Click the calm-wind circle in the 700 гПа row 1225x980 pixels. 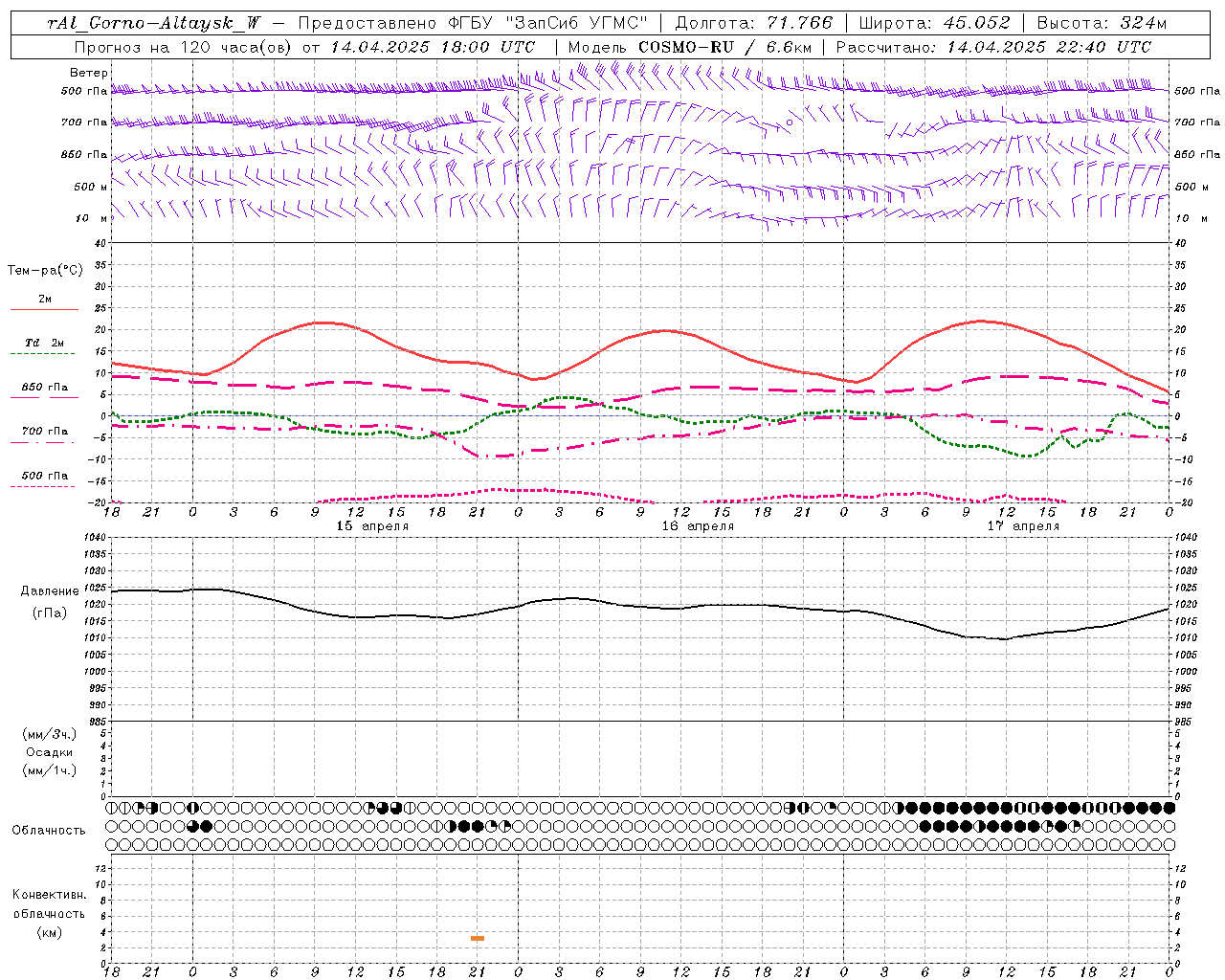tap(790, 122)
